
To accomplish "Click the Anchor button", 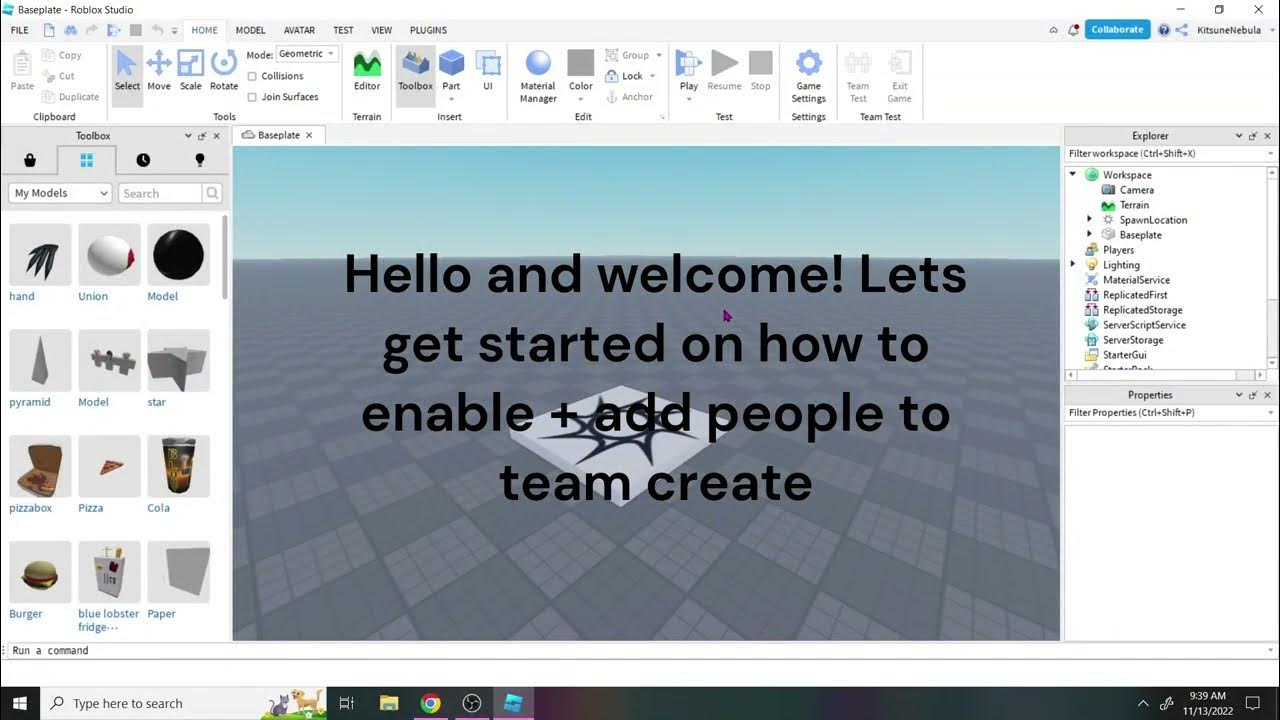I will tap(629, 97).
